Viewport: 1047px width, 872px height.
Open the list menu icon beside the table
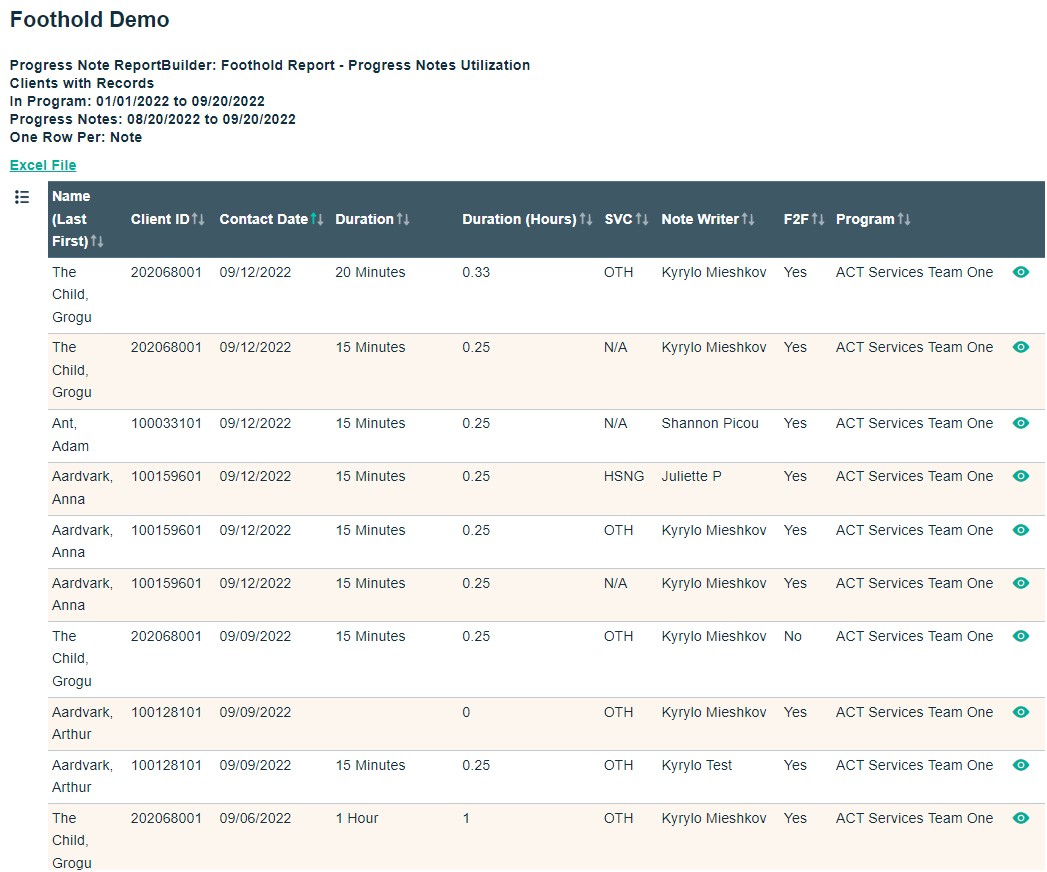[22, 197]
